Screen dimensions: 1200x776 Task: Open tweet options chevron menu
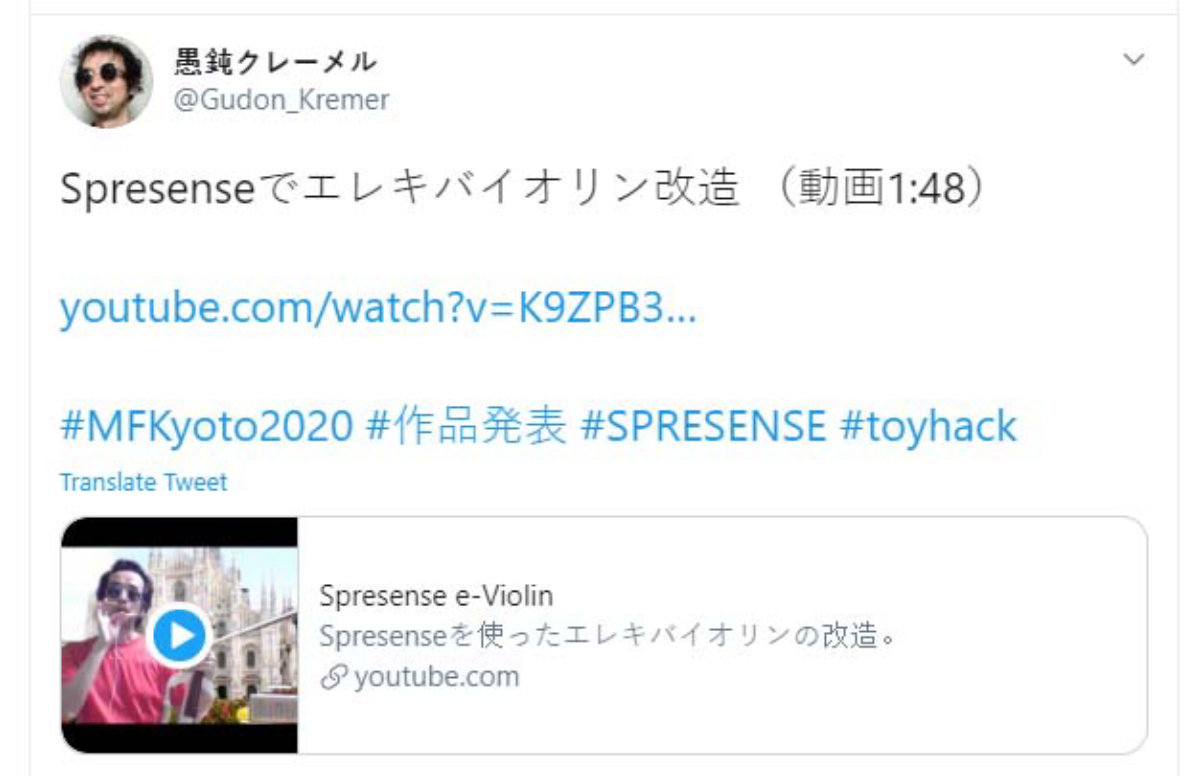pyautogui.click(x=1133, y=60)
